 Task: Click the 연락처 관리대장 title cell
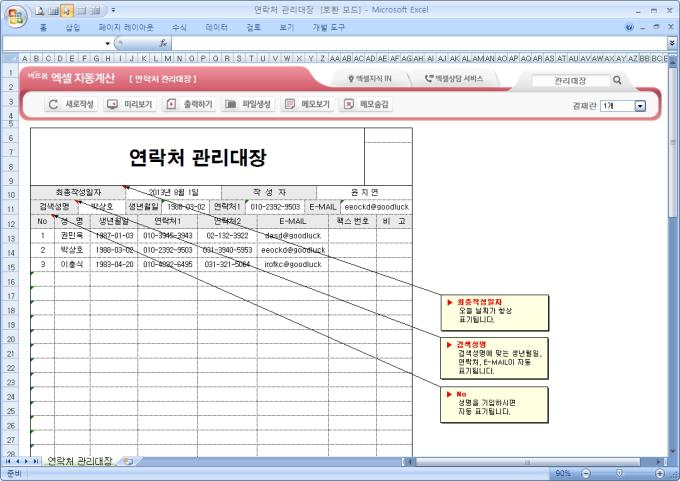pos(197,157)
